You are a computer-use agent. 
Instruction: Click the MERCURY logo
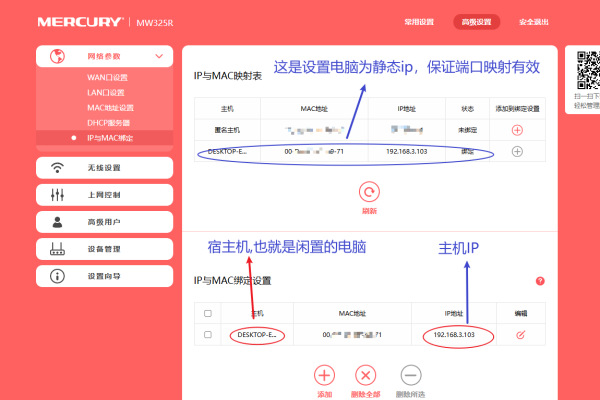click(x=80, y=22)
